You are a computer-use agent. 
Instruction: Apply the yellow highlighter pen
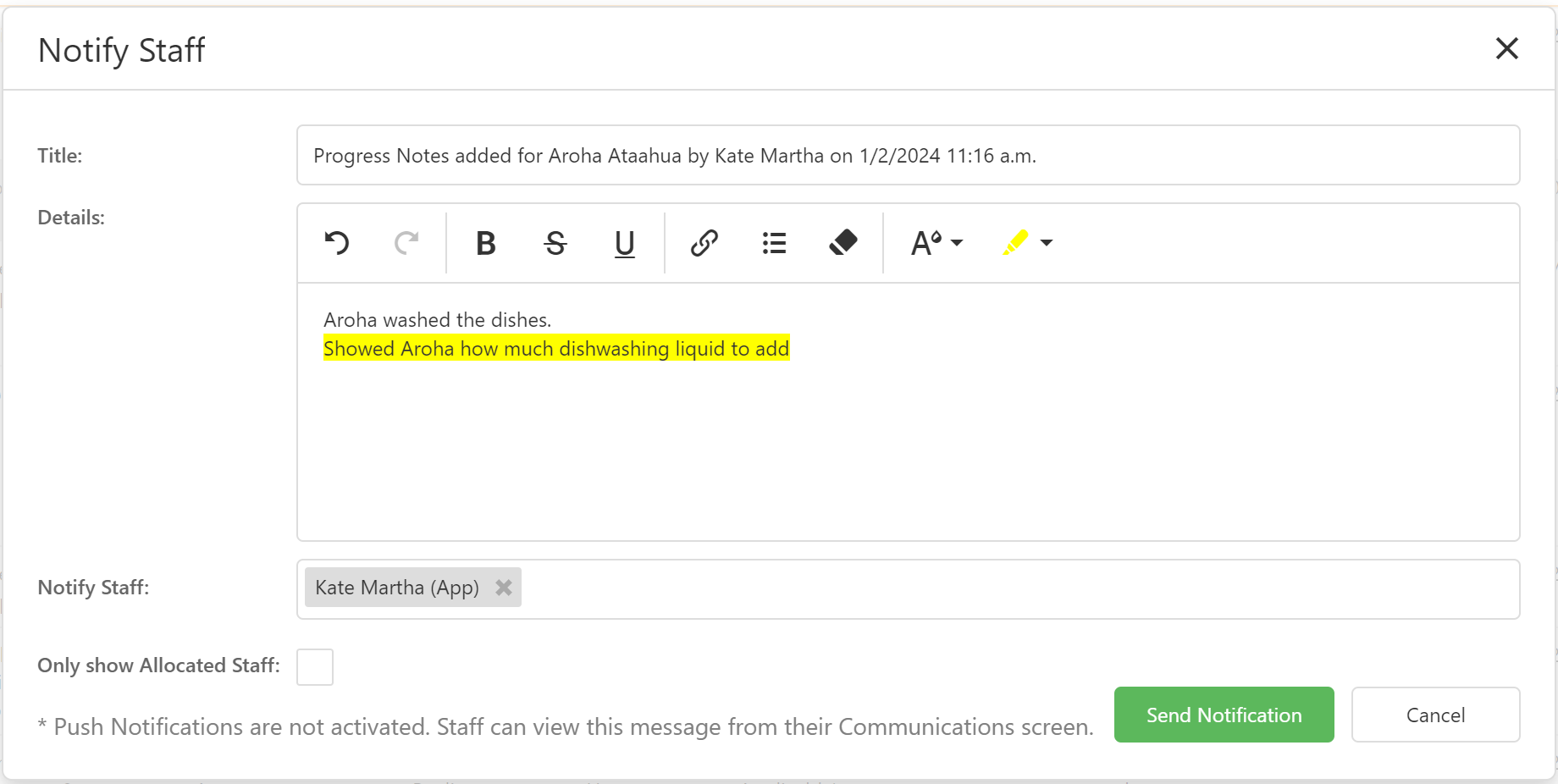(1014, 243)
